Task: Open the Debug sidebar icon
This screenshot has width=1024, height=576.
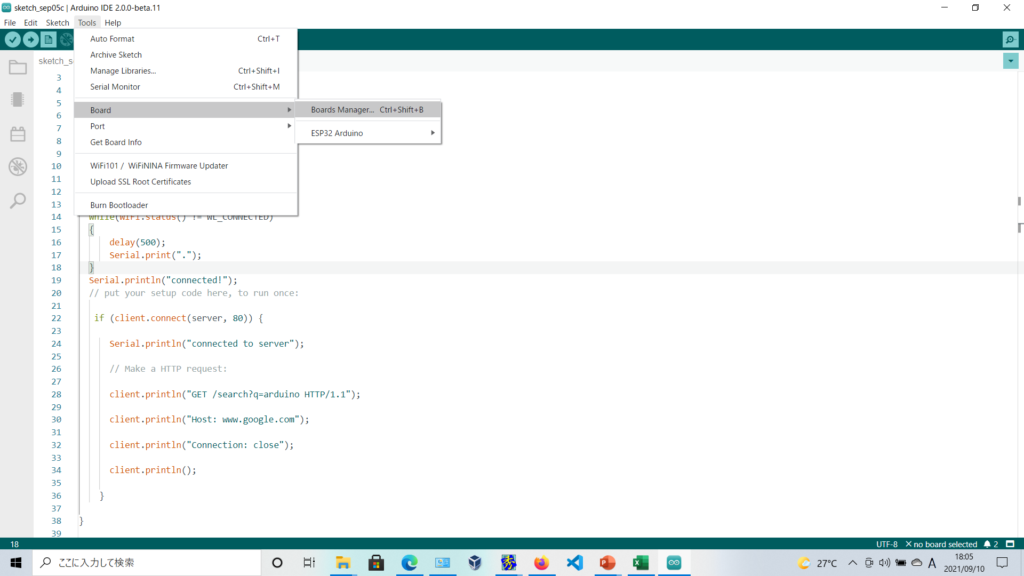Action: coord(18,167)
